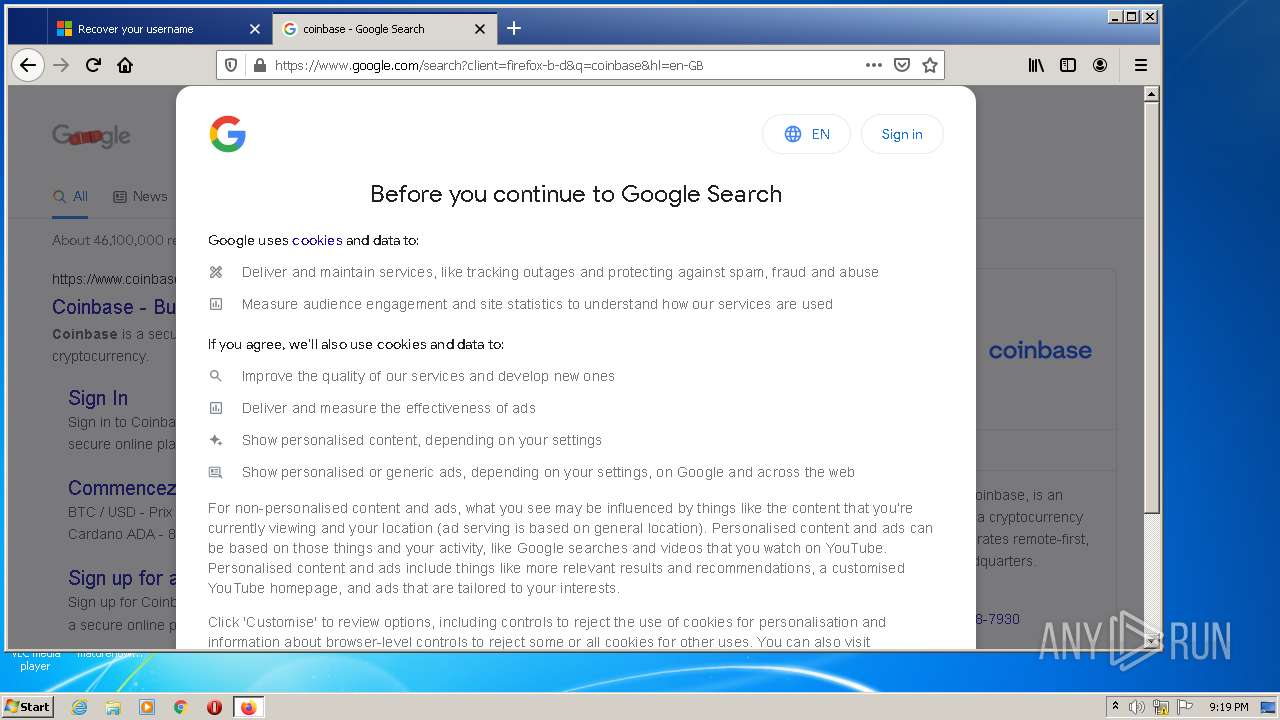Open the Library bookmarks icon
This screenshot has width=1280, height=720.
[x=1036, y=65]
